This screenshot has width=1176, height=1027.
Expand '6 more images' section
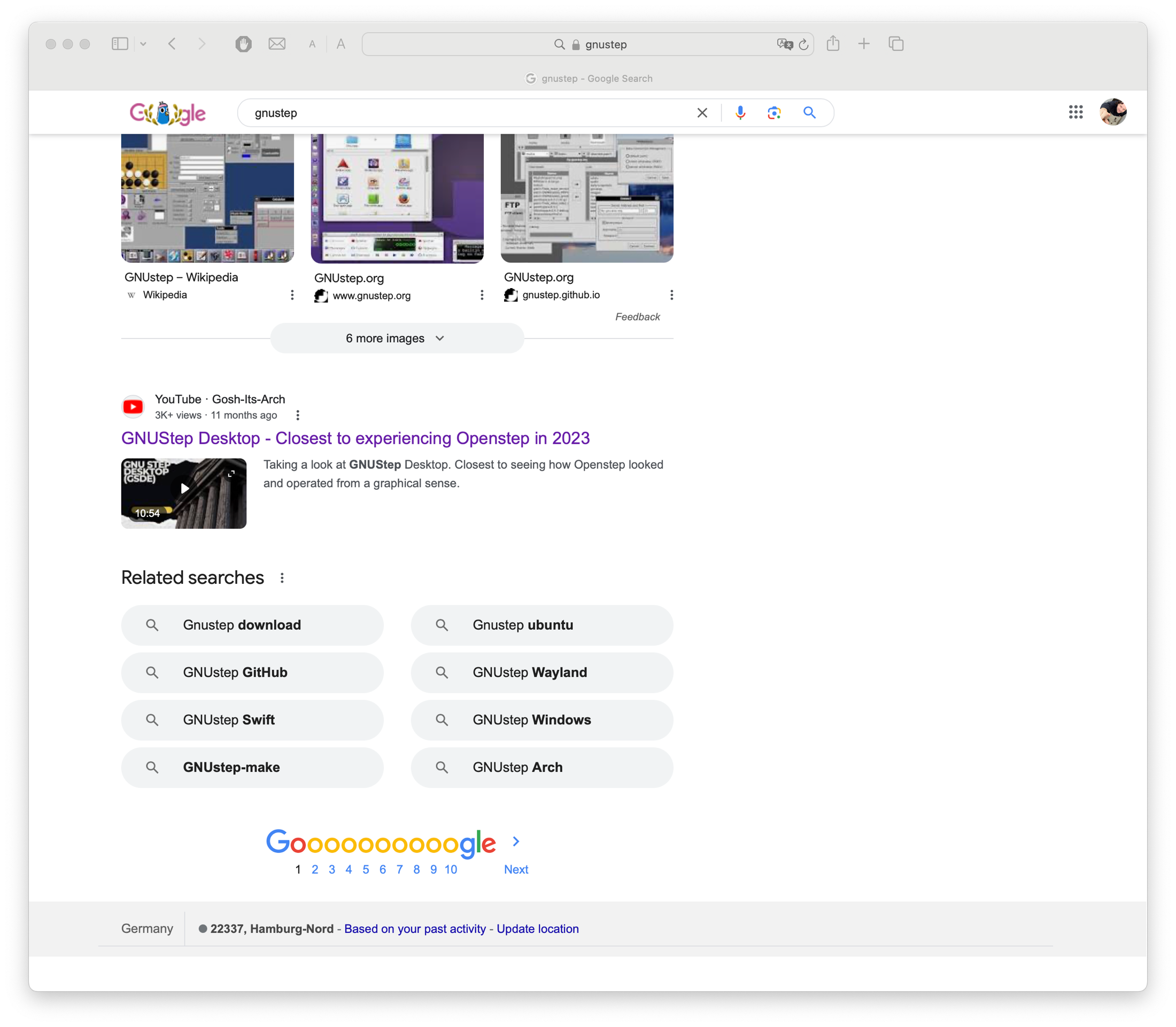[x=397, y=338]
